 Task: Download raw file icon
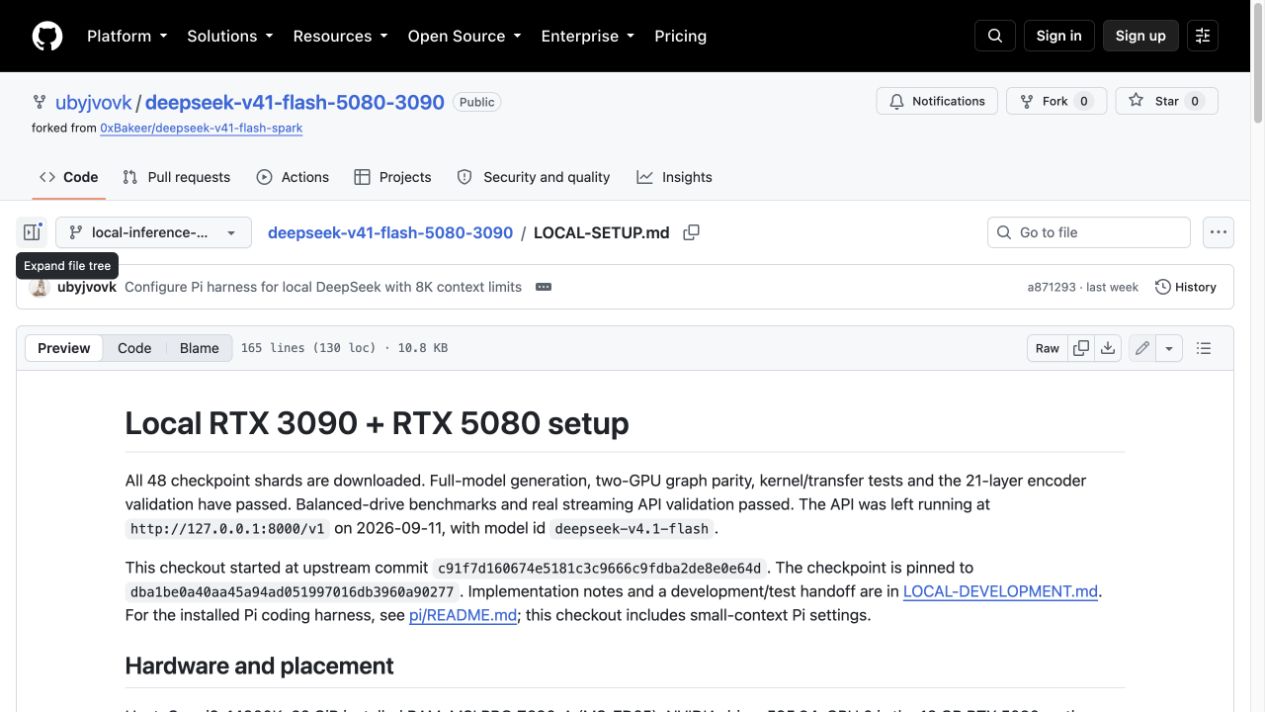point(1108,348)
